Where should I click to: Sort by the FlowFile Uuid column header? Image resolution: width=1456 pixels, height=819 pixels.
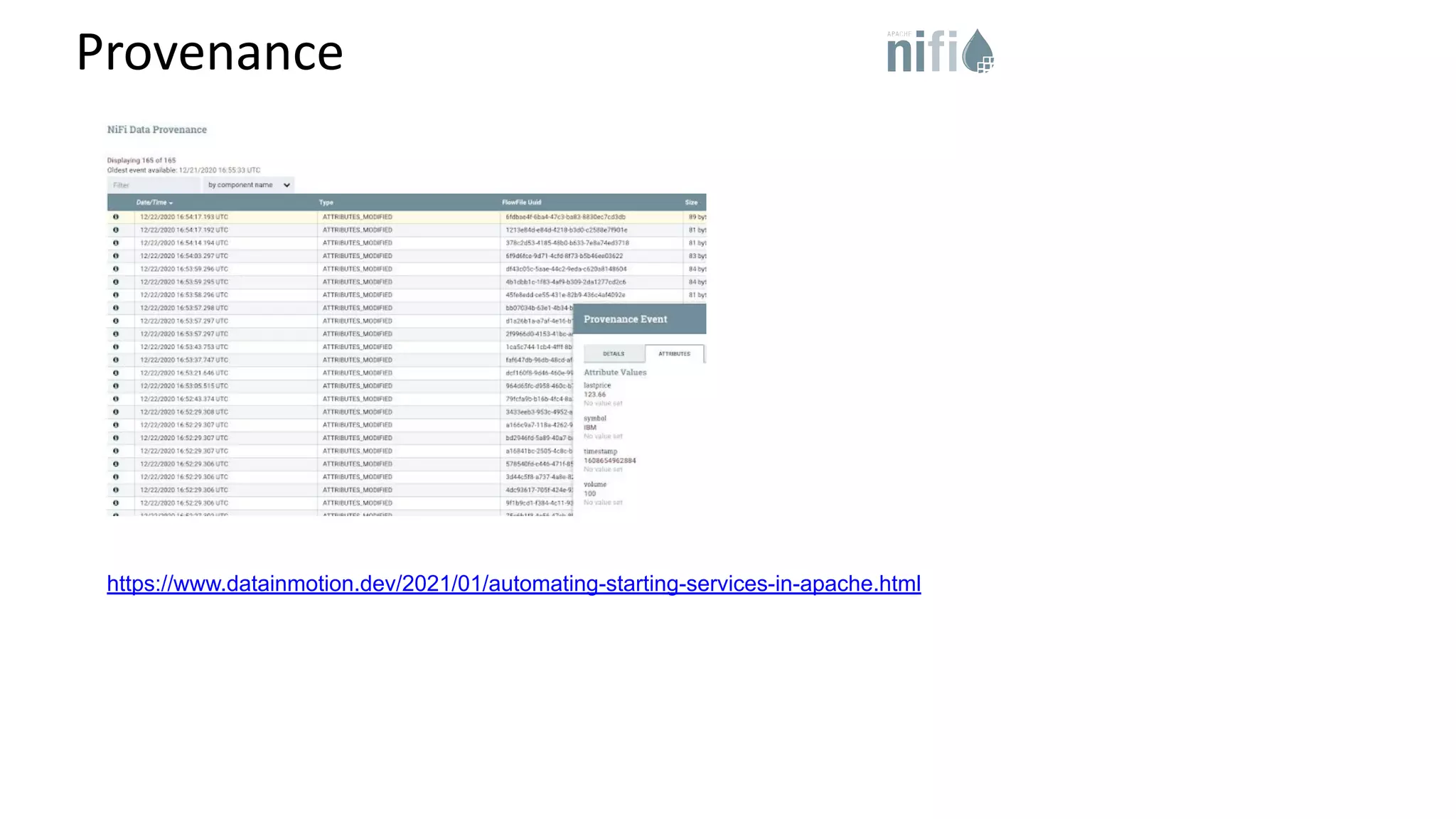point(521,203)
